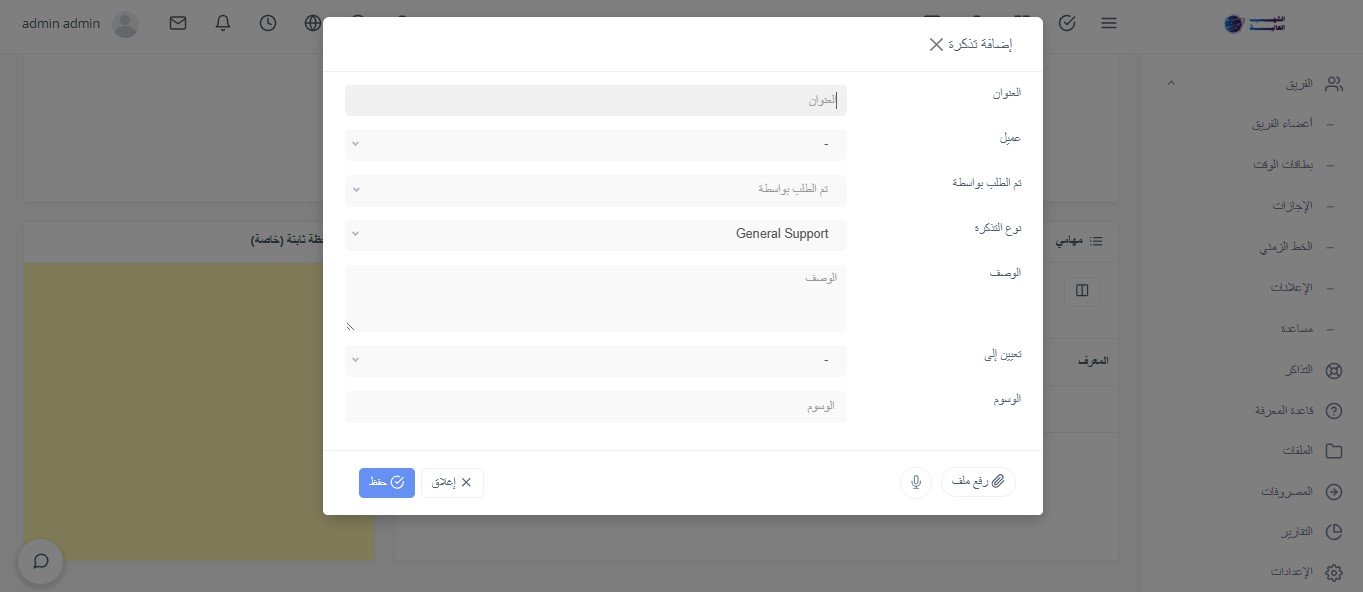Click the رفع ملف upload file button
Viewport: 1363px width, 592px height.
click(x=978, y=482)
